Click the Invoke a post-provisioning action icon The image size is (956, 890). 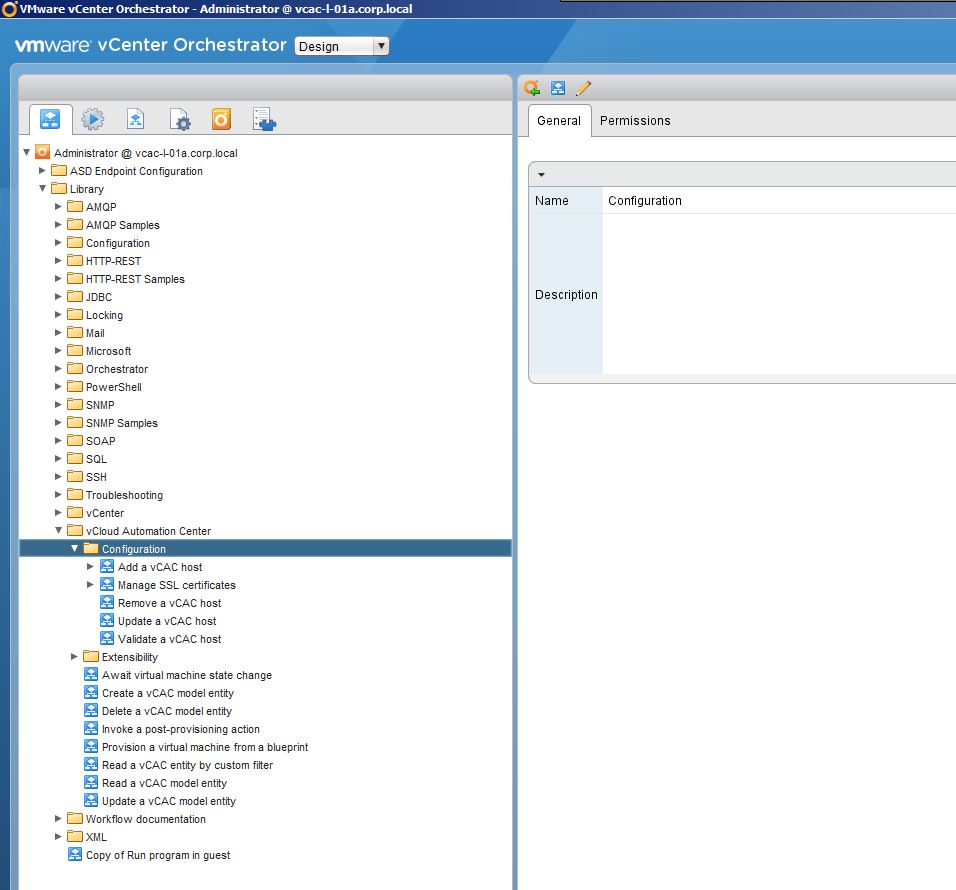pyautogui.click(x=91, y=728)
